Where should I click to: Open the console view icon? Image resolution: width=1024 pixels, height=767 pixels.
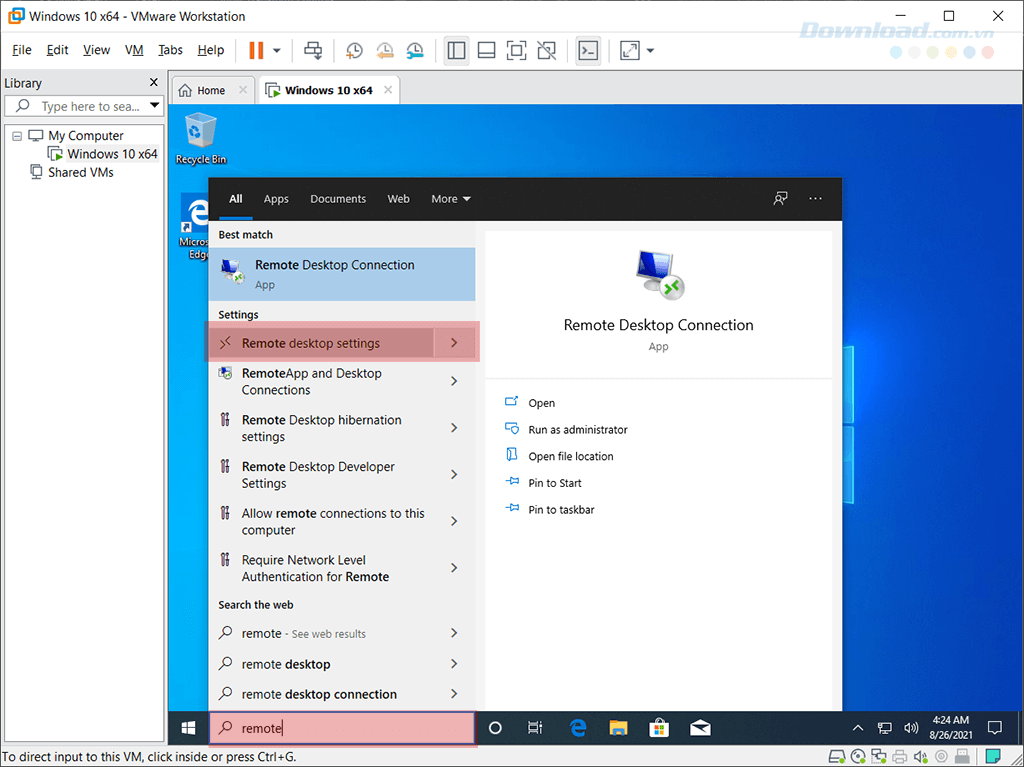[x=589, y=50]
